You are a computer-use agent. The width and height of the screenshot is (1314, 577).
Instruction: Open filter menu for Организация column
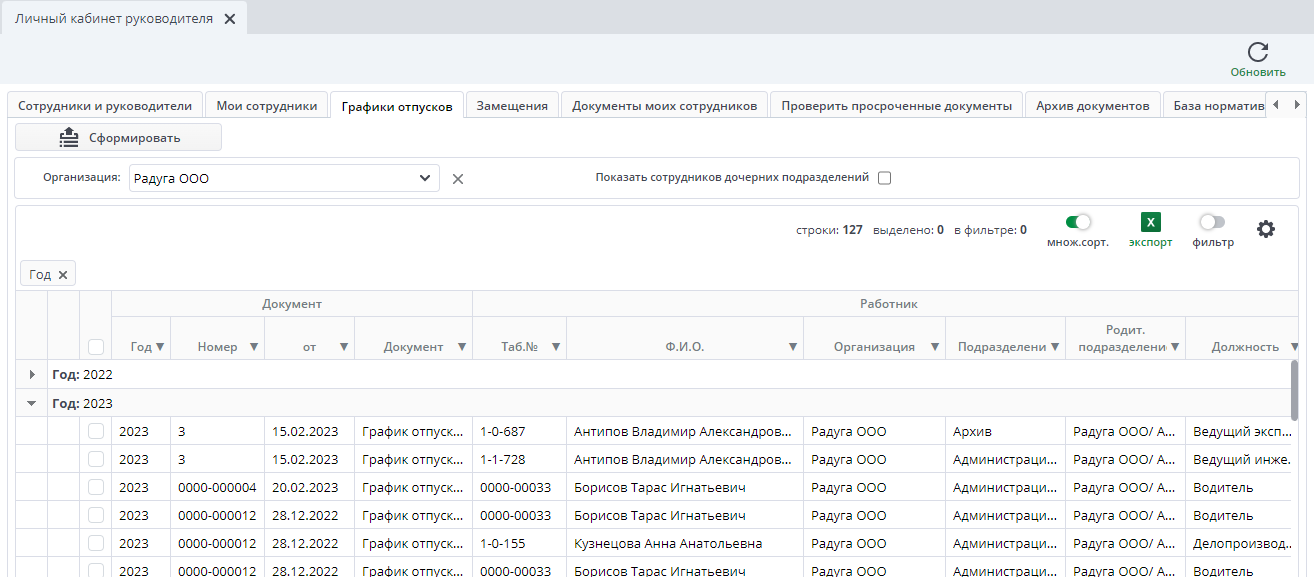[935, 347]
